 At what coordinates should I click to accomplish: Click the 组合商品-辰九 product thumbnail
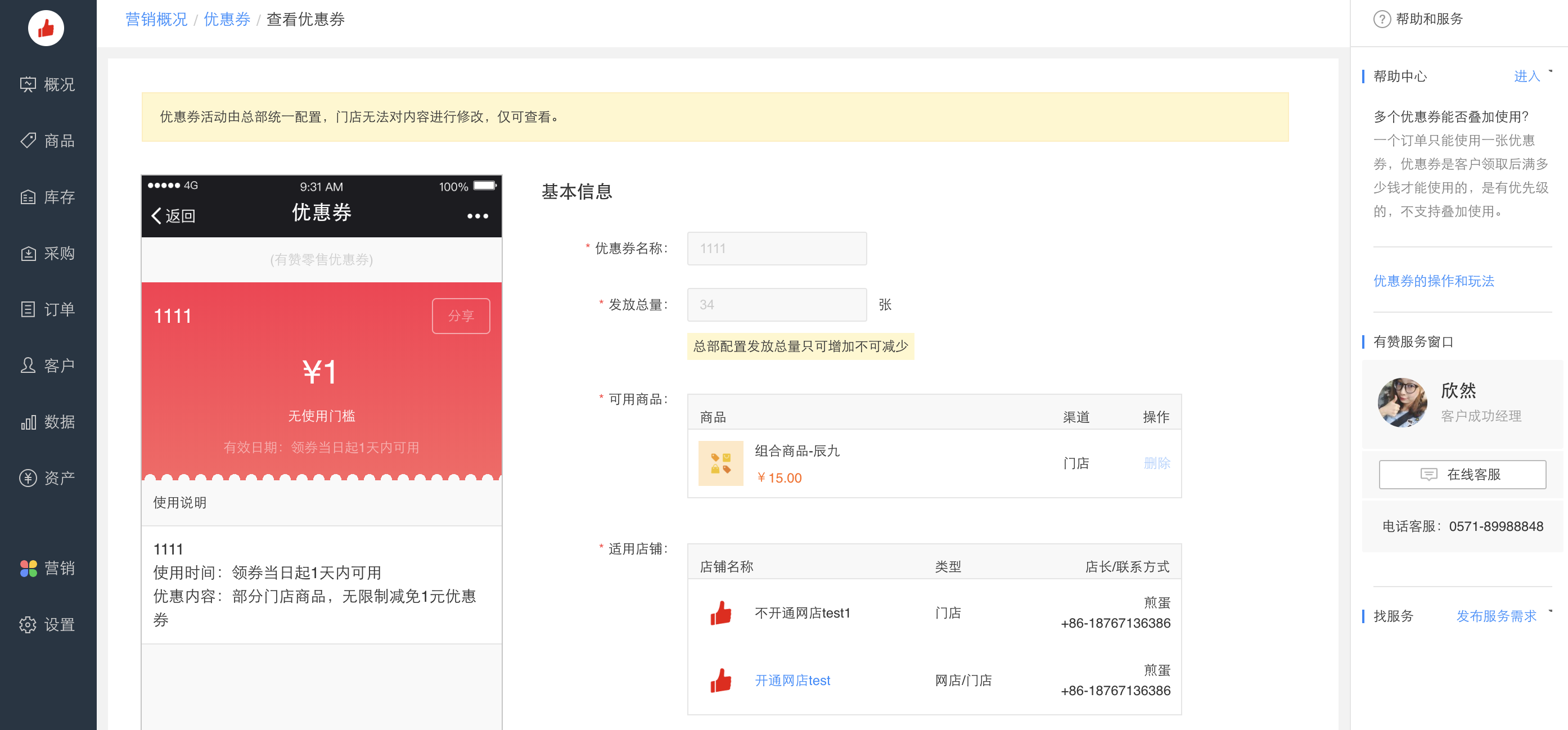point(720,463)
